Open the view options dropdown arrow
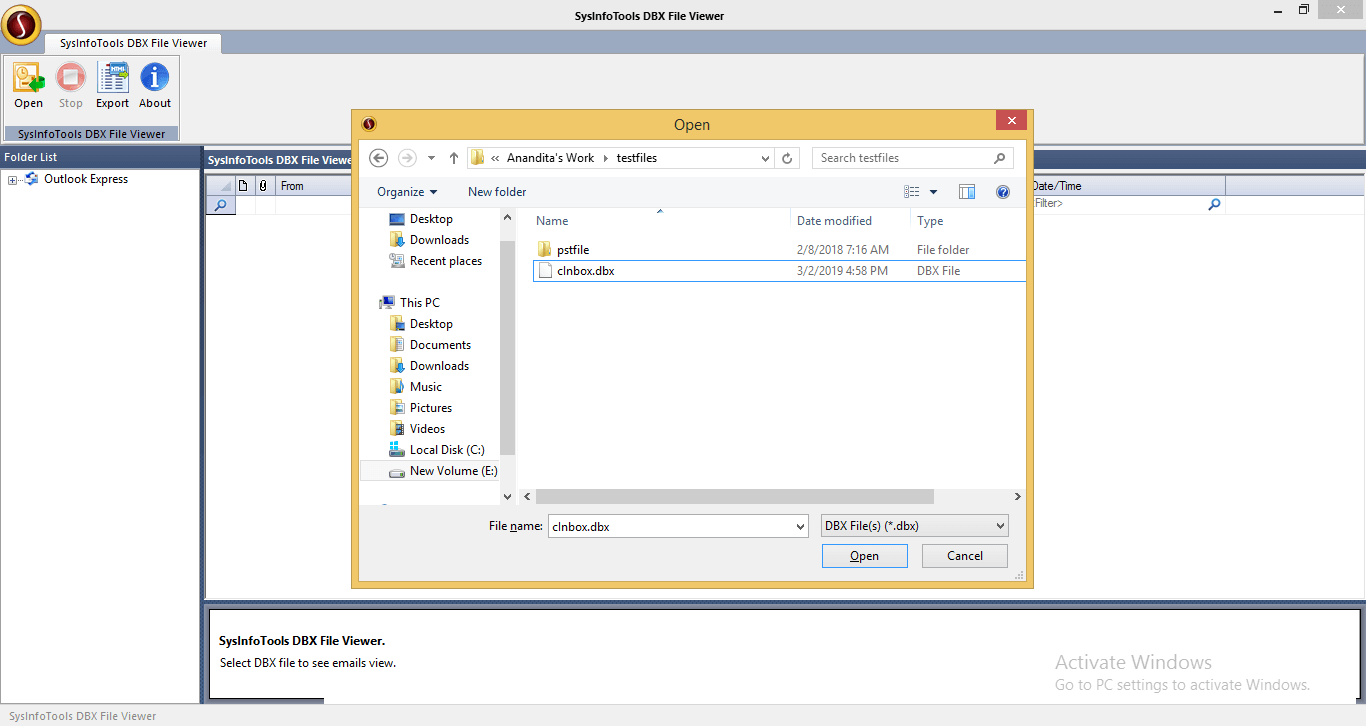 (934, 192)
